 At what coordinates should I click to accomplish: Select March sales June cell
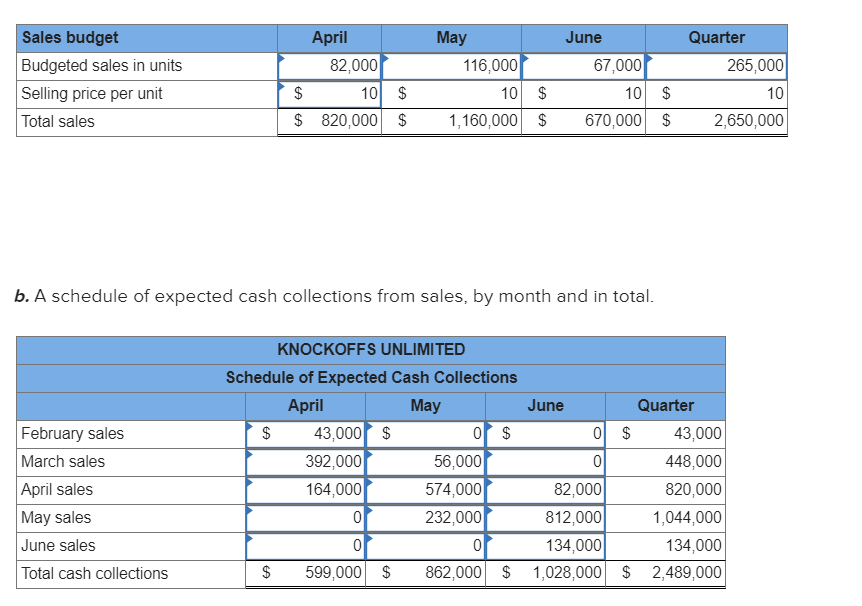pos(545,462)
